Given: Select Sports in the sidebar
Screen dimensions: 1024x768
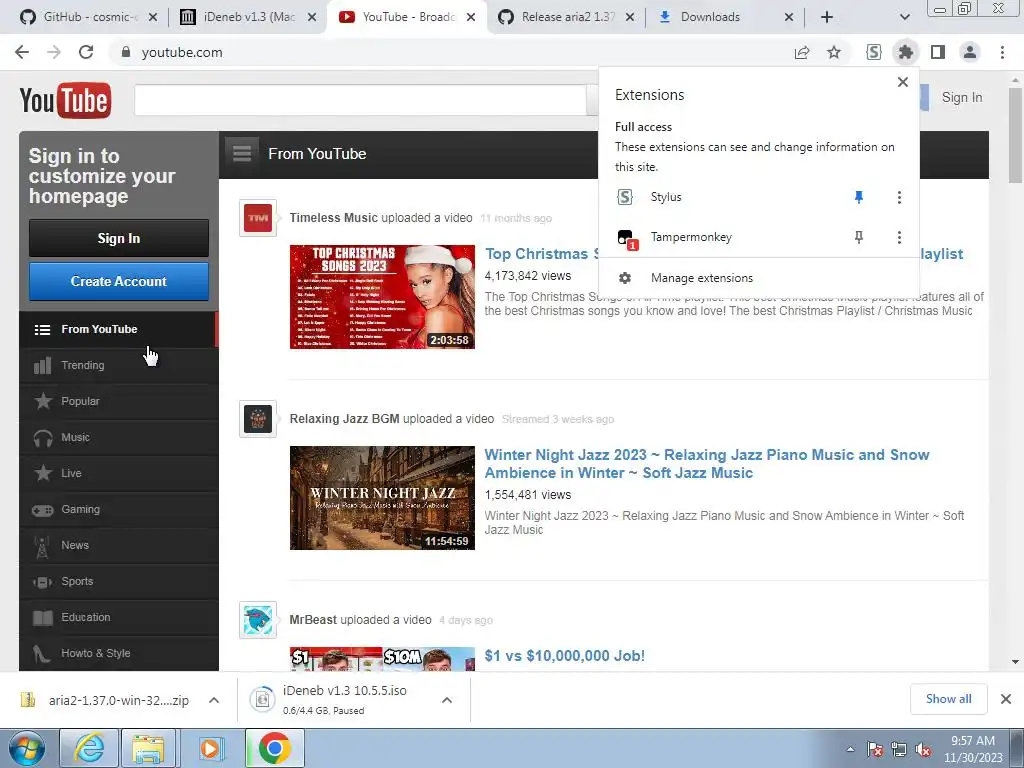Looking at the screenshot, I should (x=119, y=581).
